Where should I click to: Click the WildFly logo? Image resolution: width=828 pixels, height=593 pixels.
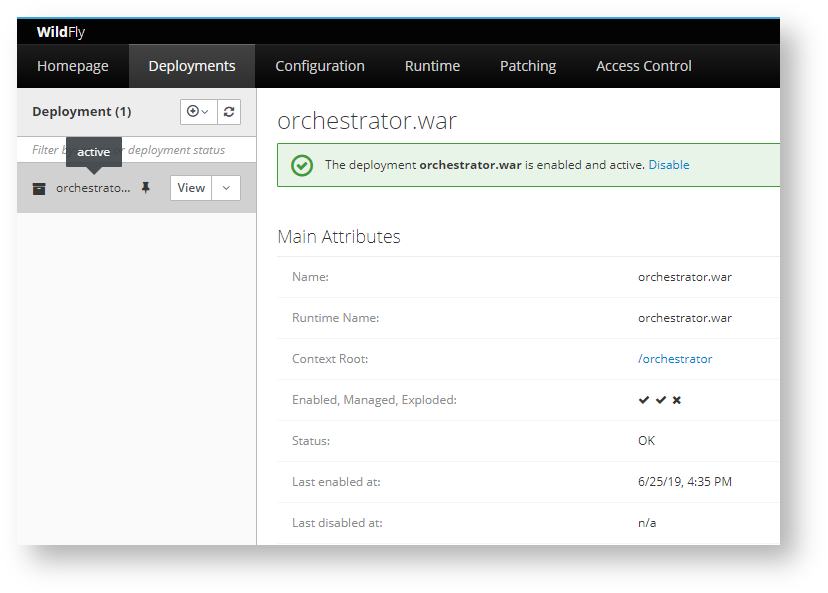(61, 32)
